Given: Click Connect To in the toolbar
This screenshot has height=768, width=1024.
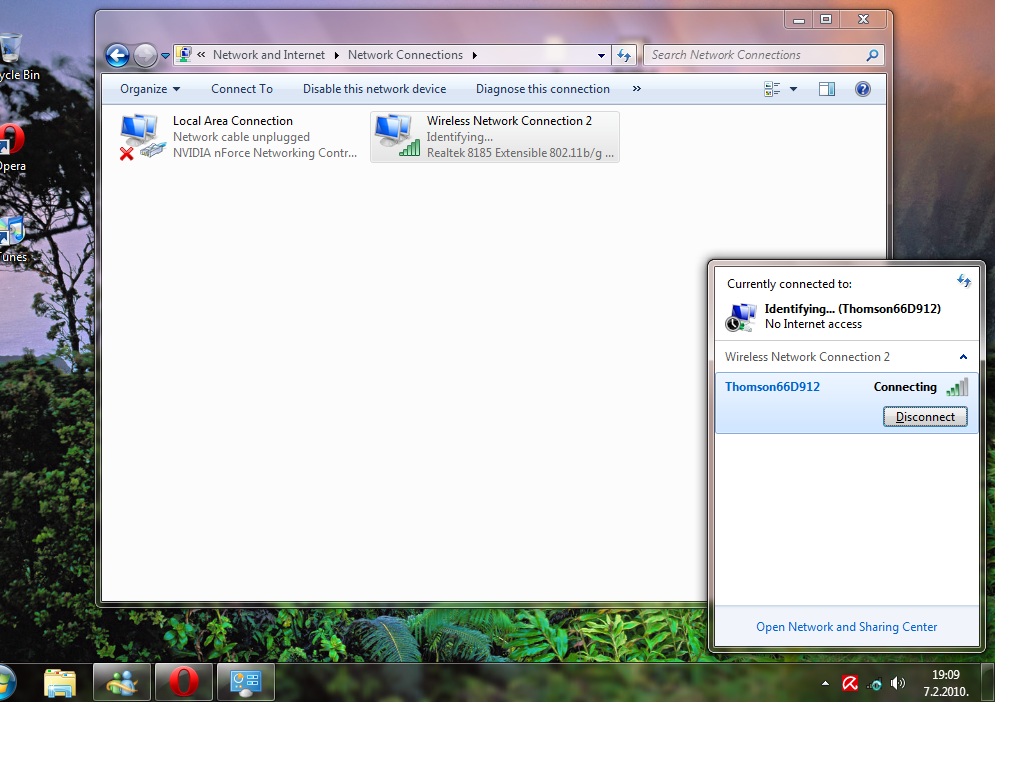Looking at the screenshot, I should click(241, 89).
